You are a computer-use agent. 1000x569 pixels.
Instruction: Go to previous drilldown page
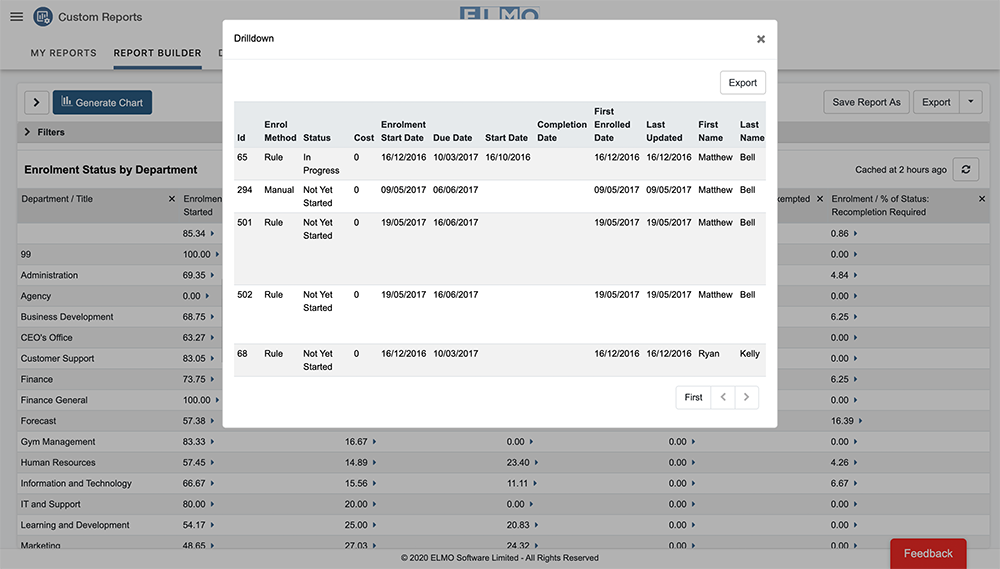pyautogui.click(x=723, y=397)
